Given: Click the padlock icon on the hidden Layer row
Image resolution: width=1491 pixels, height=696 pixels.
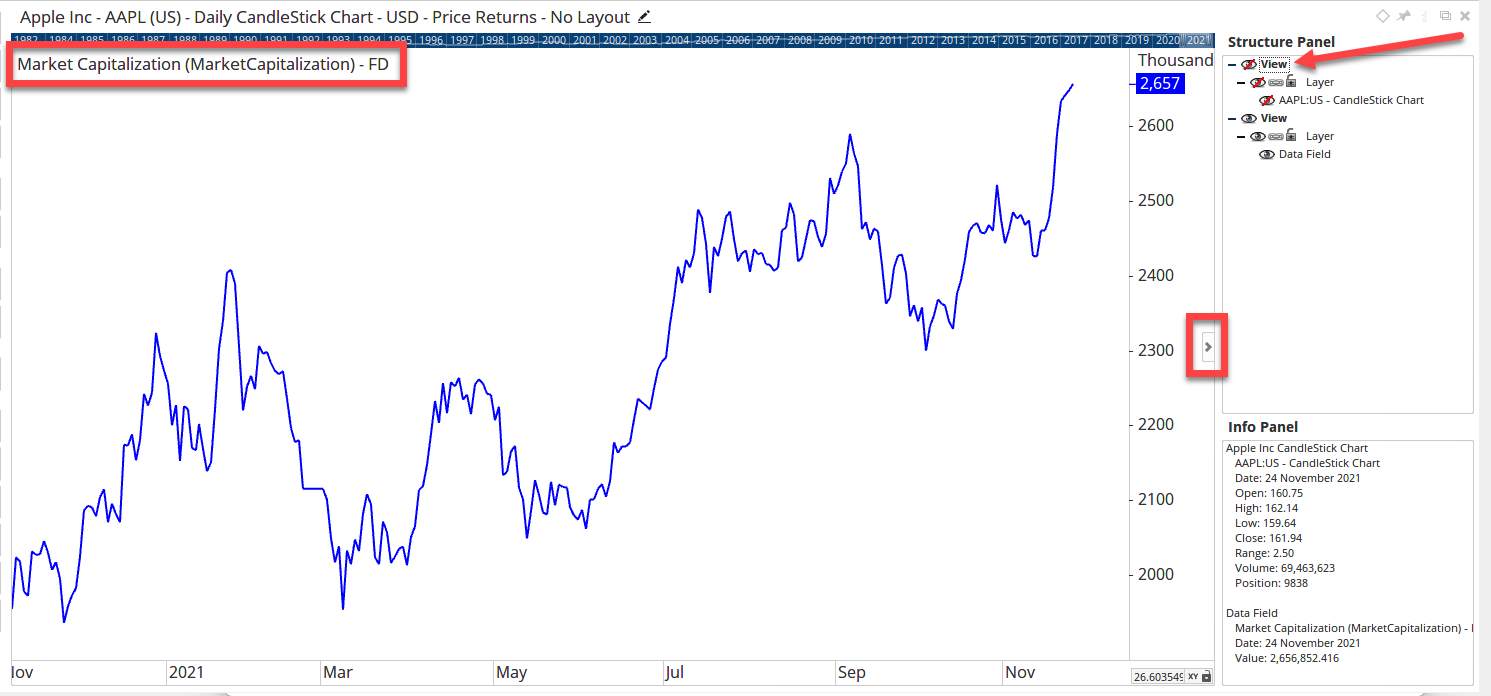Looking at the screenshot, I should tap(1291, 82).
